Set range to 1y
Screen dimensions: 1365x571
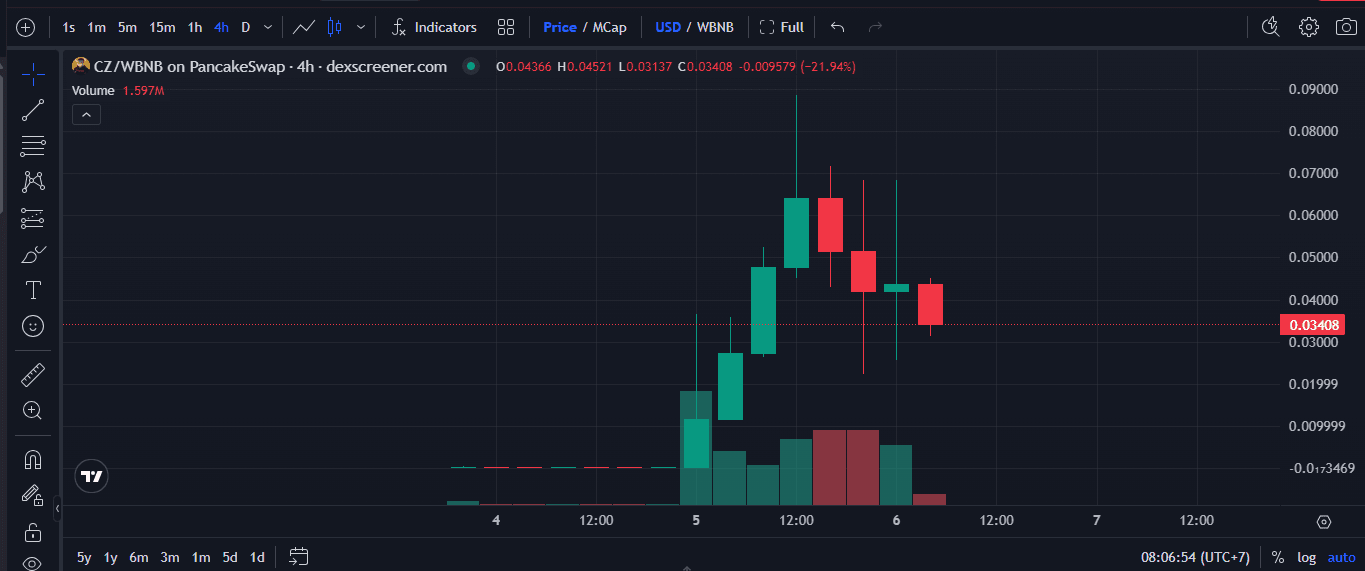111,557
